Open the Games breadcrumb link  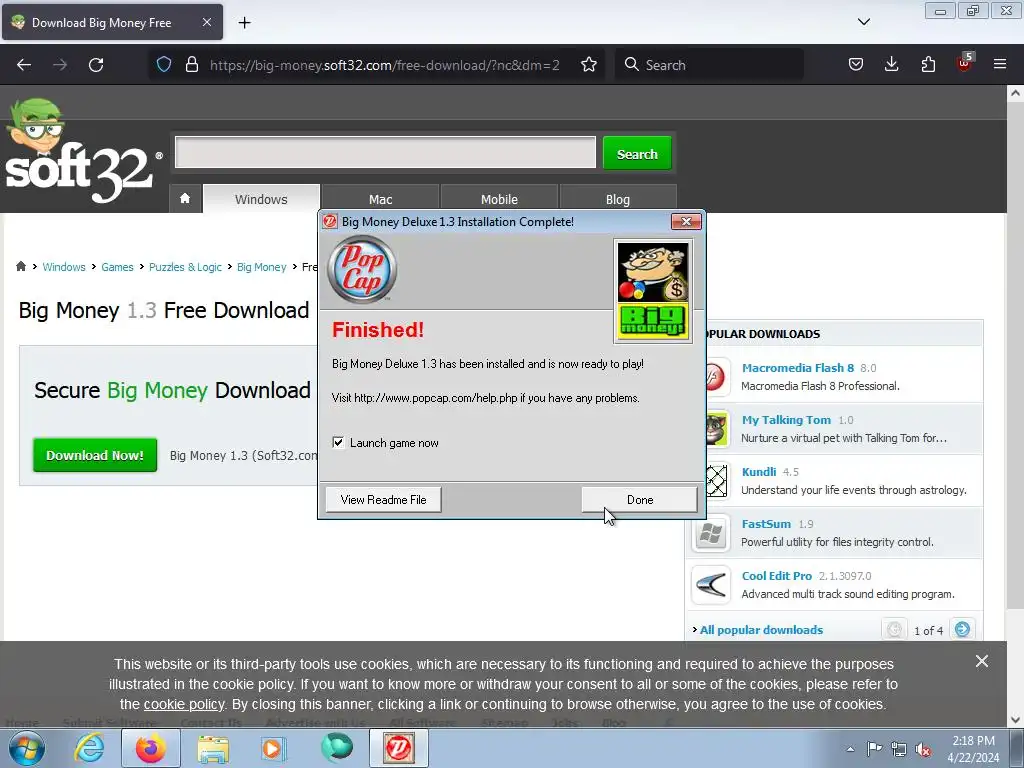(x=117, y=267)
